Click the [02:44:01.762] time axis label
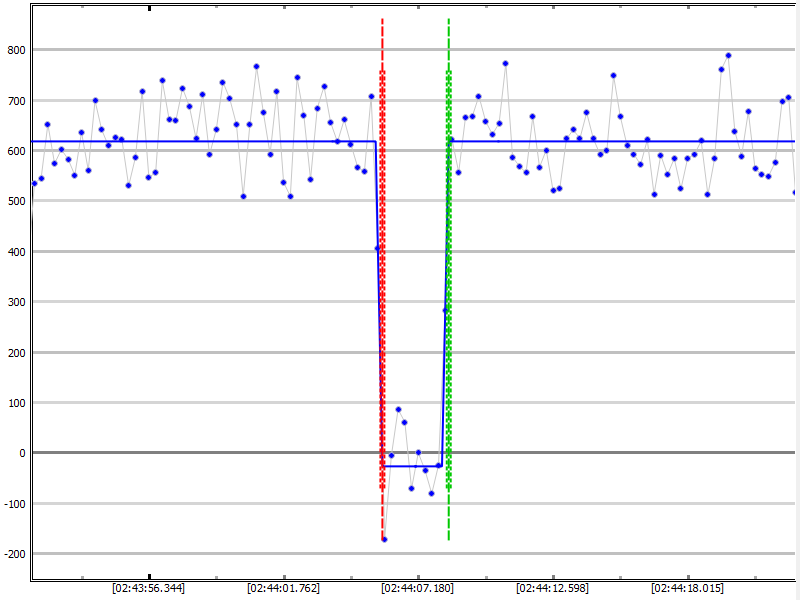 tap(284, 588)
